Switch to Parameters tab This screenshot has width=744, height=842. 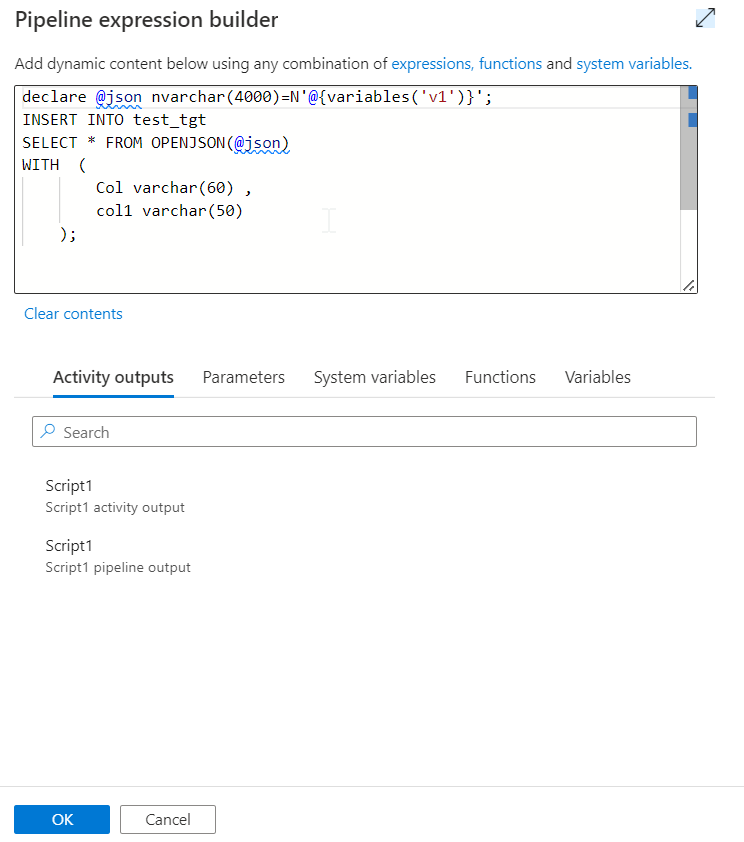pyautogui.click(x=244, y=378)
